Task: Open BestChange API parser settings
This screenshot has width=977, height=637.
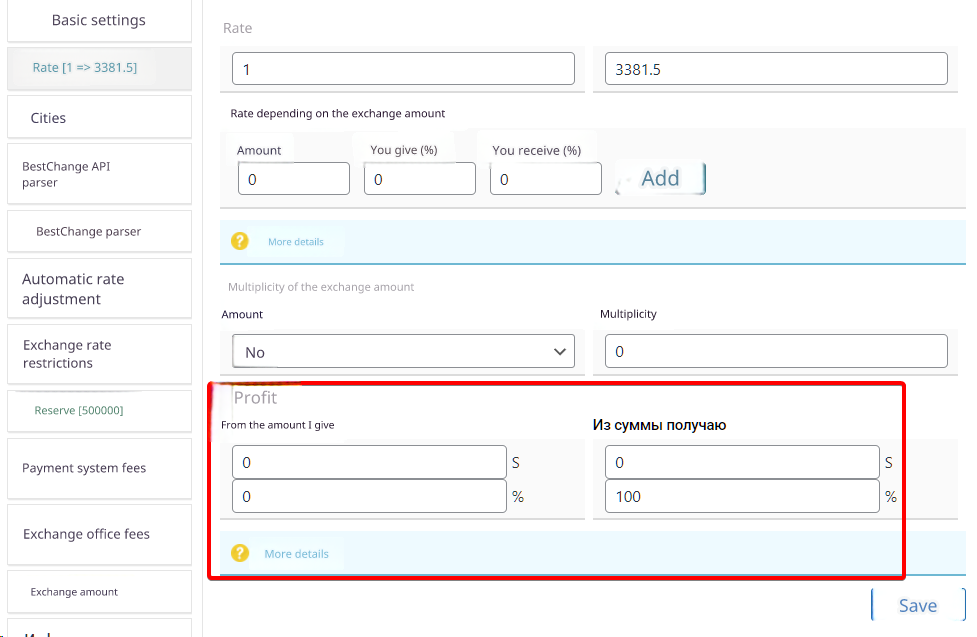Action: (98, 174)
